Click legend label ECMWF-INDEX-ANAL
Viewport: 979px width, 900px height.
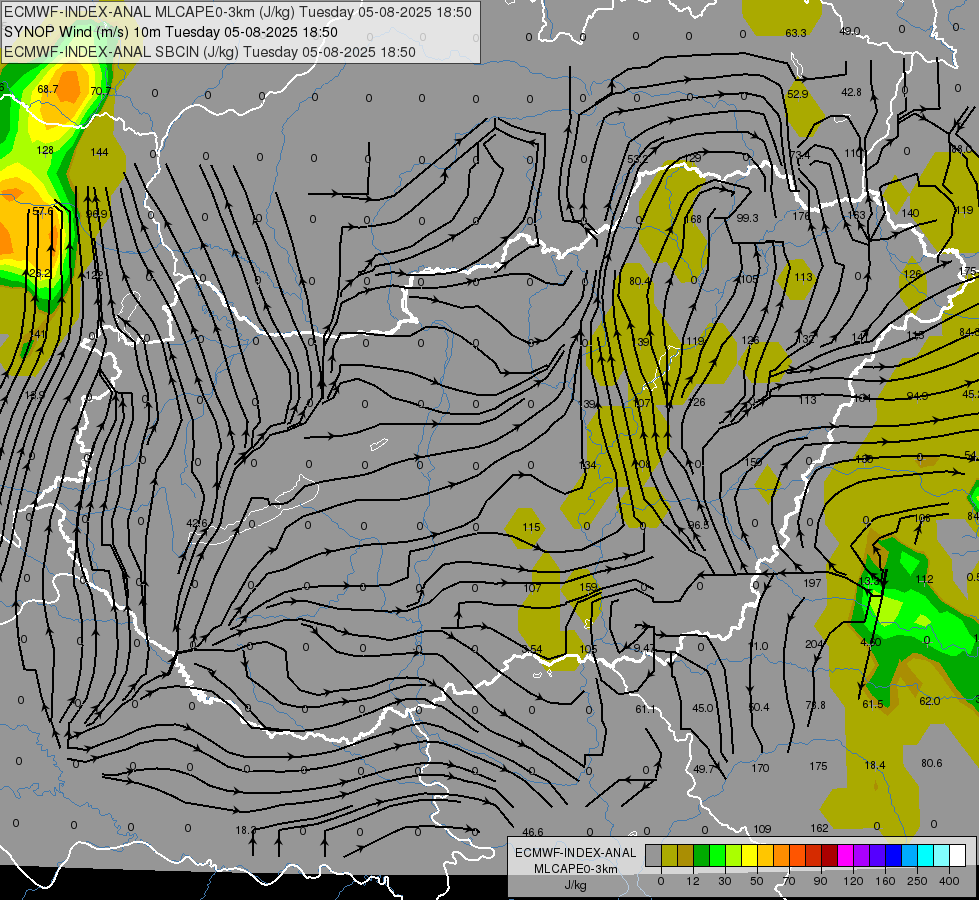tap(576, 853)
